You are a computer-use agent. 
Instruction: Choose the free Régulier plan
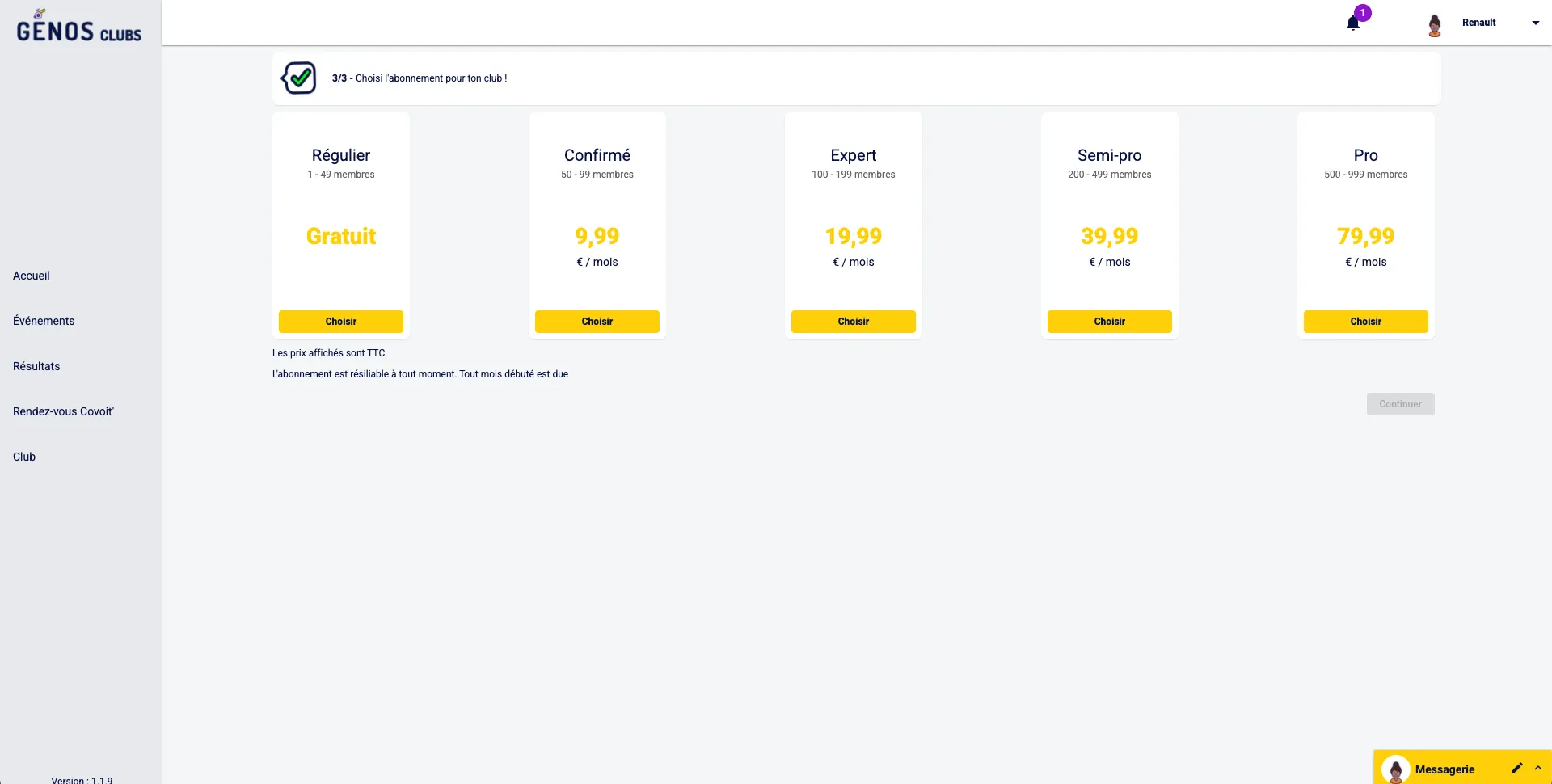click(x=341, y=322)
